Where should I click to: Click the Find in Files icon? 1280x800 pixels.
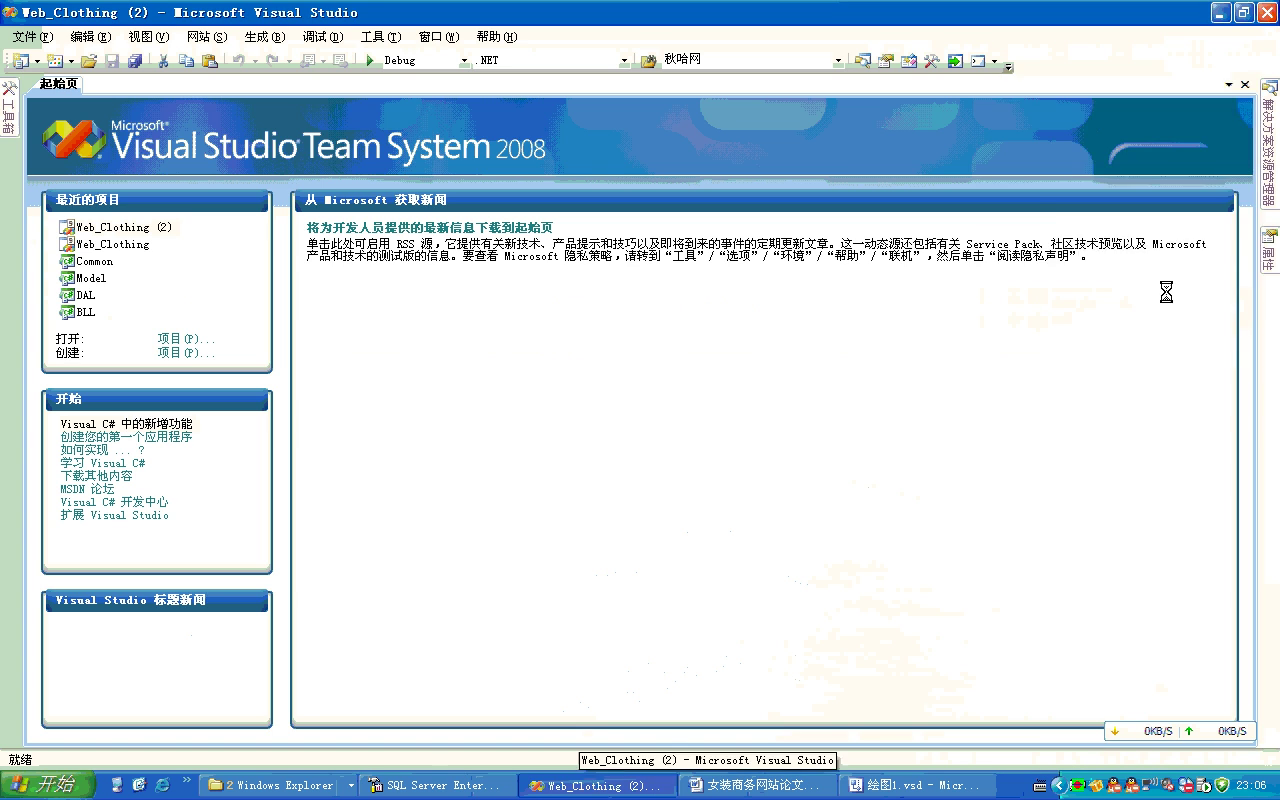tap(648, 61)
